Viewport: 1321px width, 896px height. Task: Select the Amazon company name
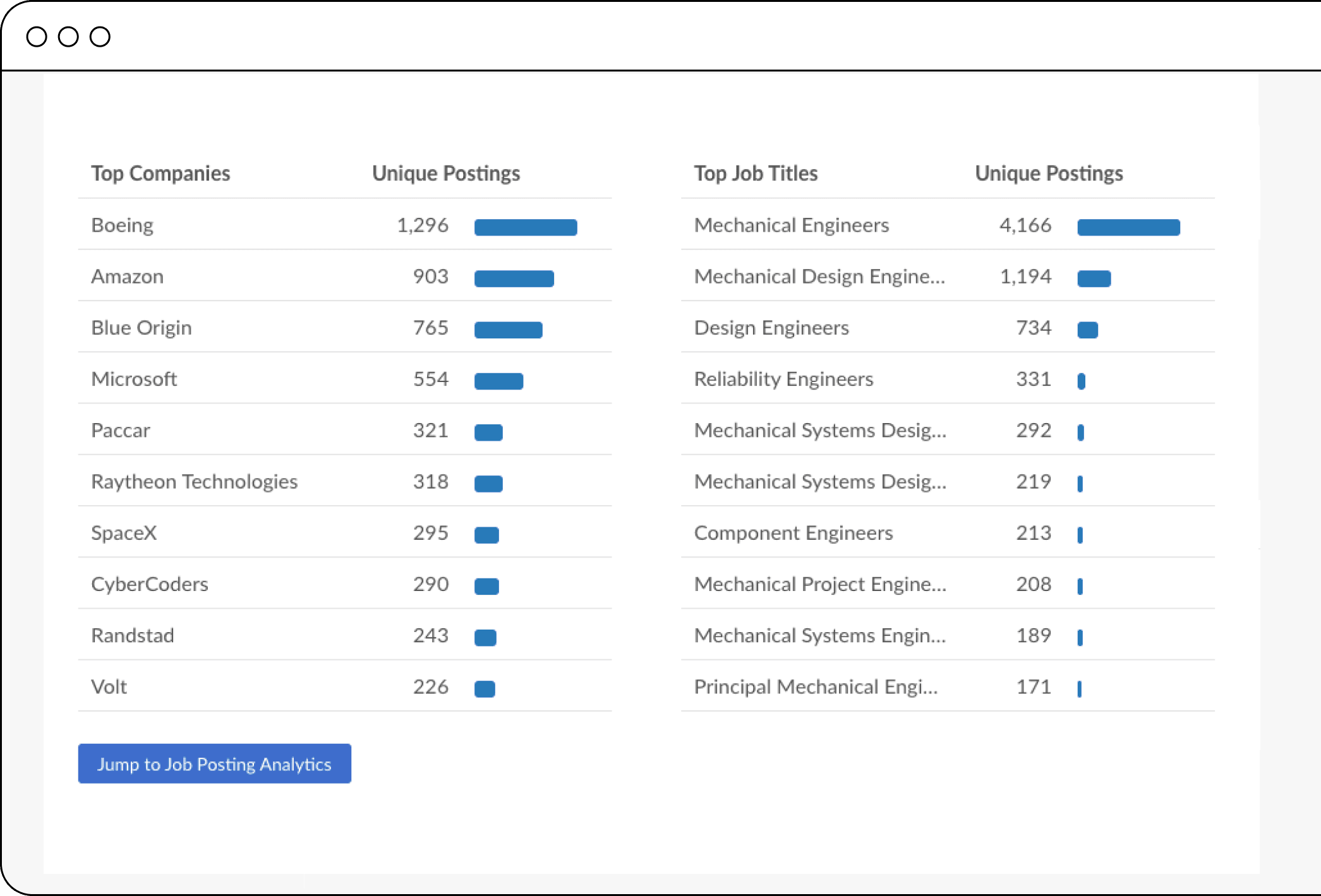coord(127,277)
